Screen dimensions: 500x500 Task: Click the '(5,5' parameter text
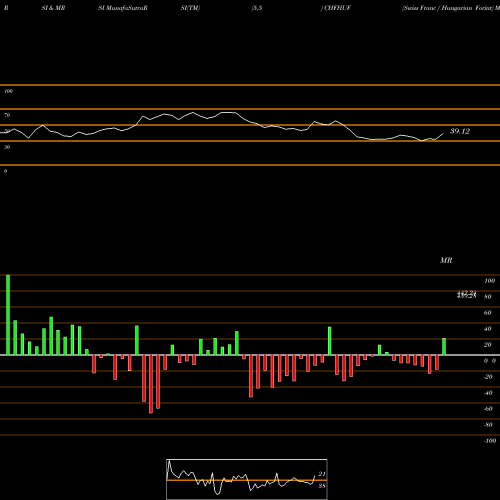point(257,8)
